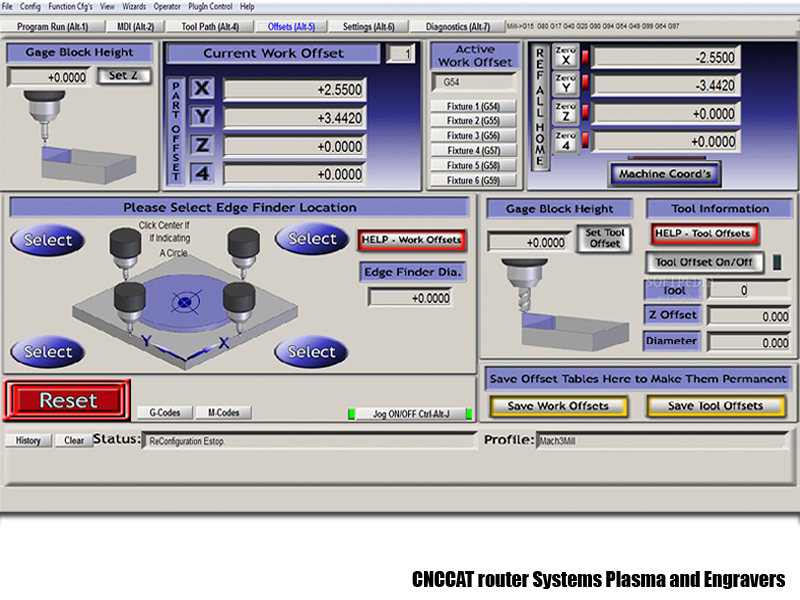
Task: Click the circle center crosshair on the plate
Action: tap(184, 300)
